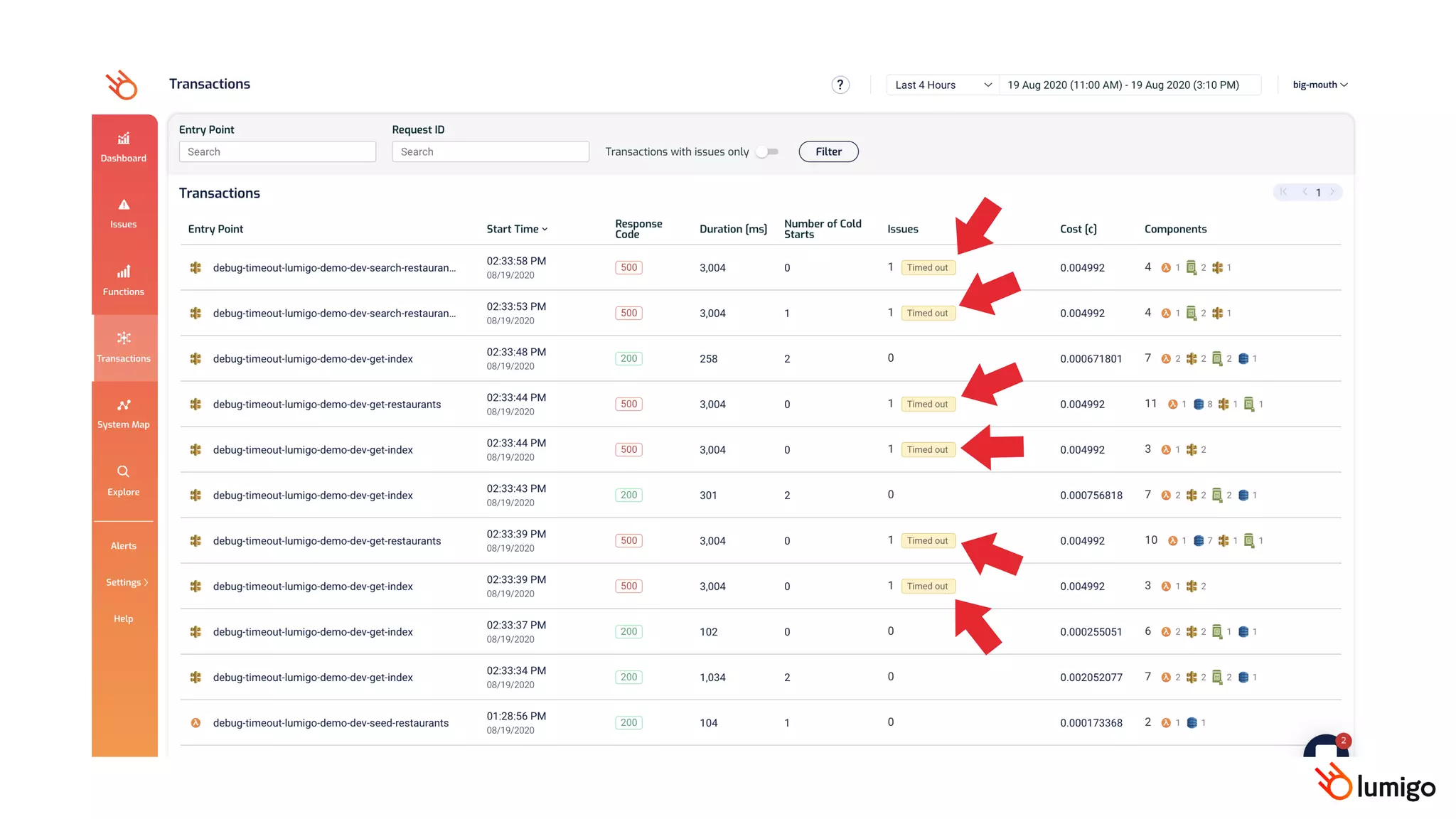Click the Explore magnifier icon
Image resolution: width=1456 pixels, height=819 pixels.
coord(124,471)
